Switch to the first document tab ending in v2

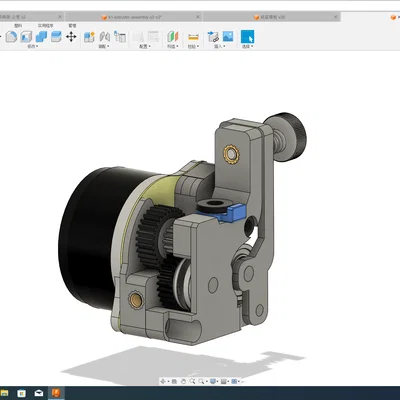click(32, 17)
